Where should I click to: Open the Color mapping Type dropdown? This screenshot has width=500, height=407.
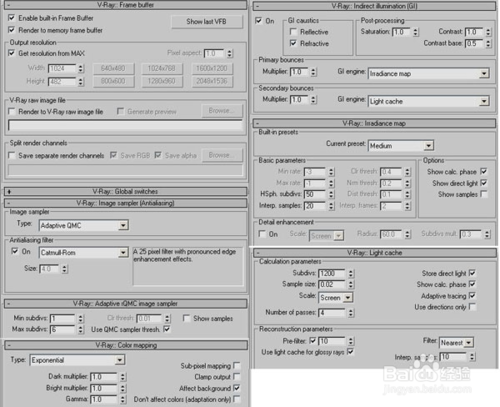click(77, 360)
